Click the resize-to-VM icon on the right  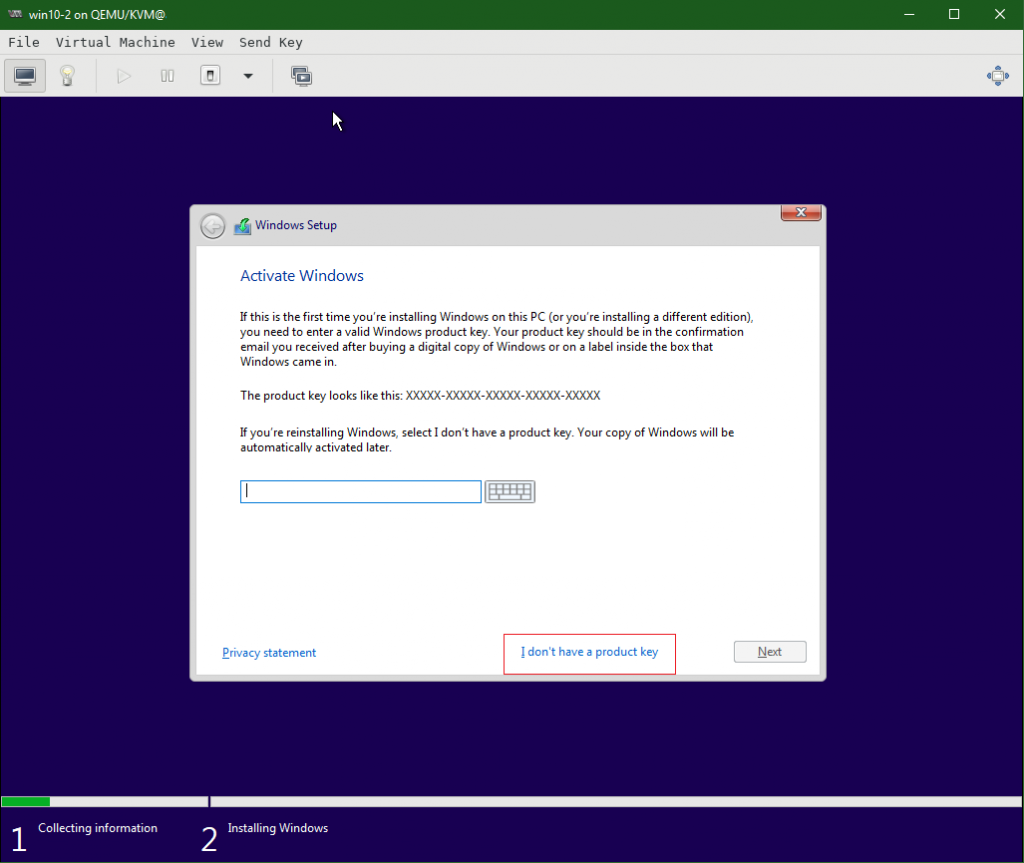[x=997, y=75]
